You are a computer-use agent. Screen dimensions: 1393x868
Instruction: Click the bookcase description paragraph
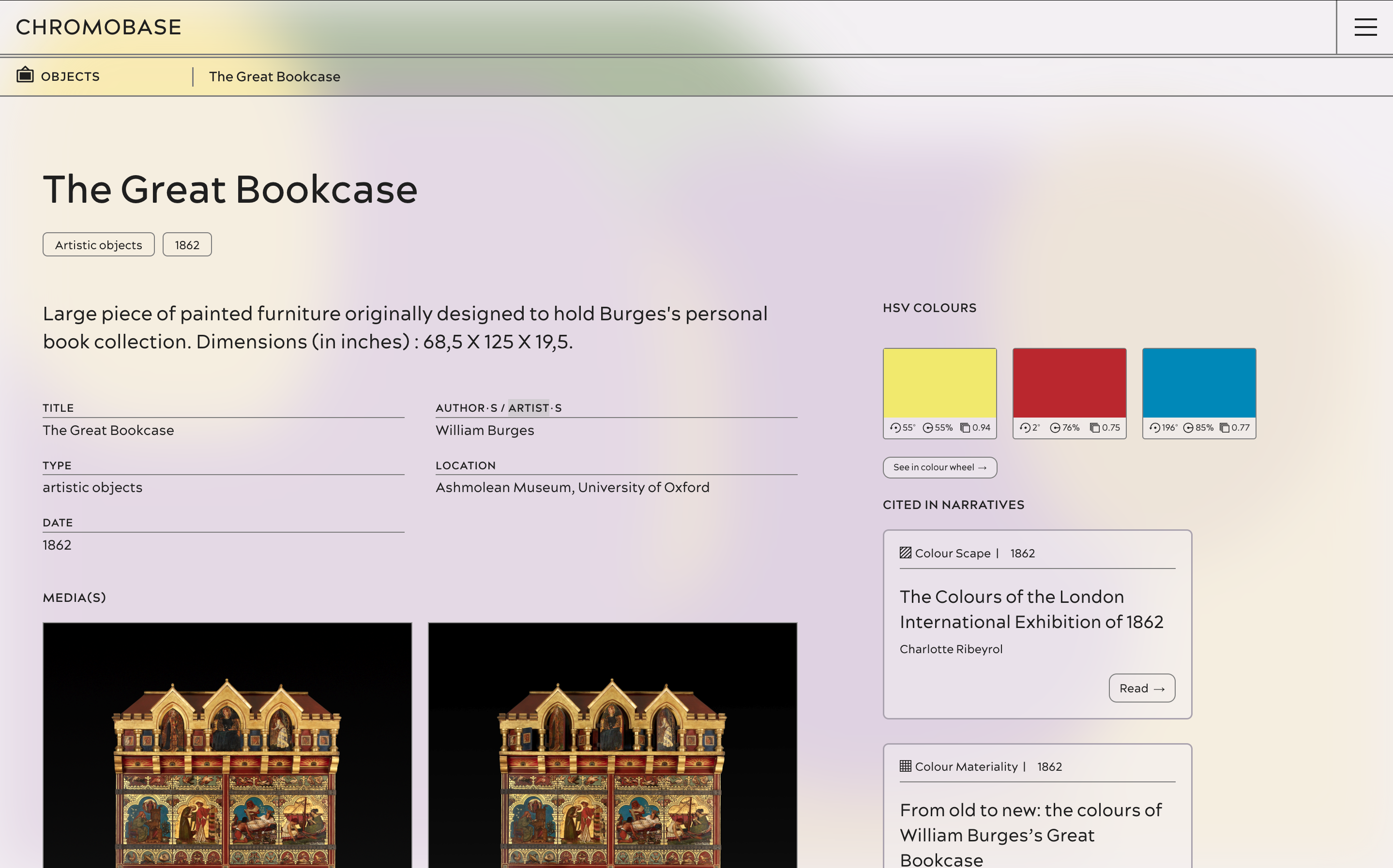click(x=405, y=327)
